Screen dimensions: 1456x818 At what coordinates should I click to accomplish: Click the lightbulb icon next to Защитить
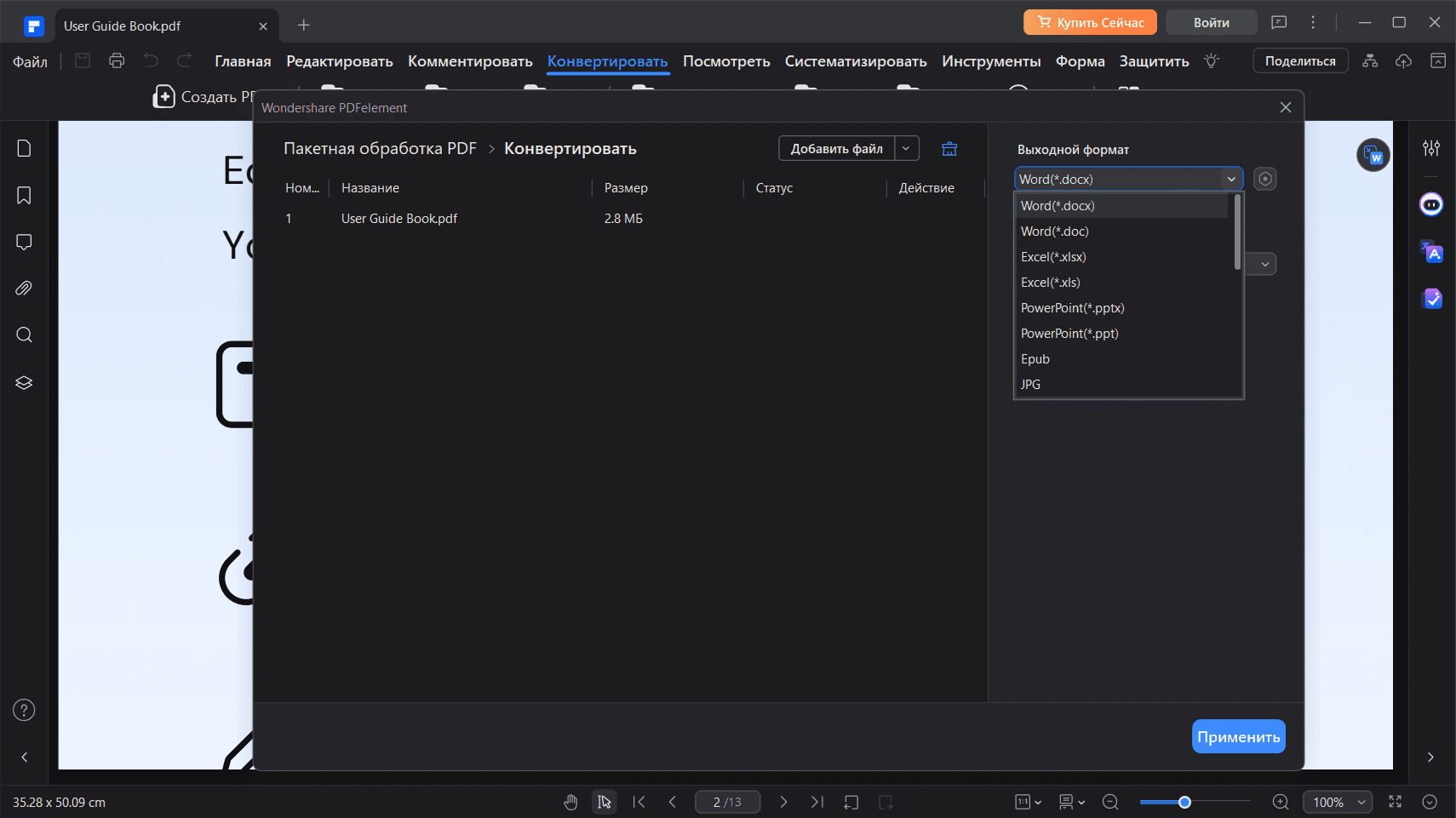click(x=1212, y=60)
